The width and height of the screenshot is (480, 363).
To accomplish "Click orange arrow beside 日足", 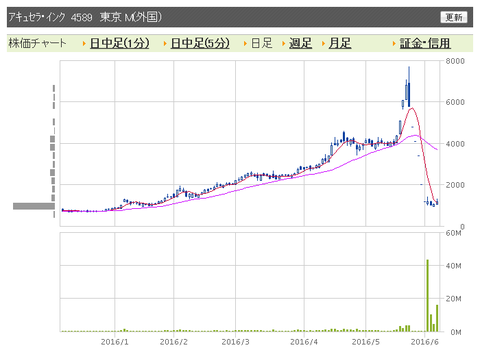I will tap(245, 44).
